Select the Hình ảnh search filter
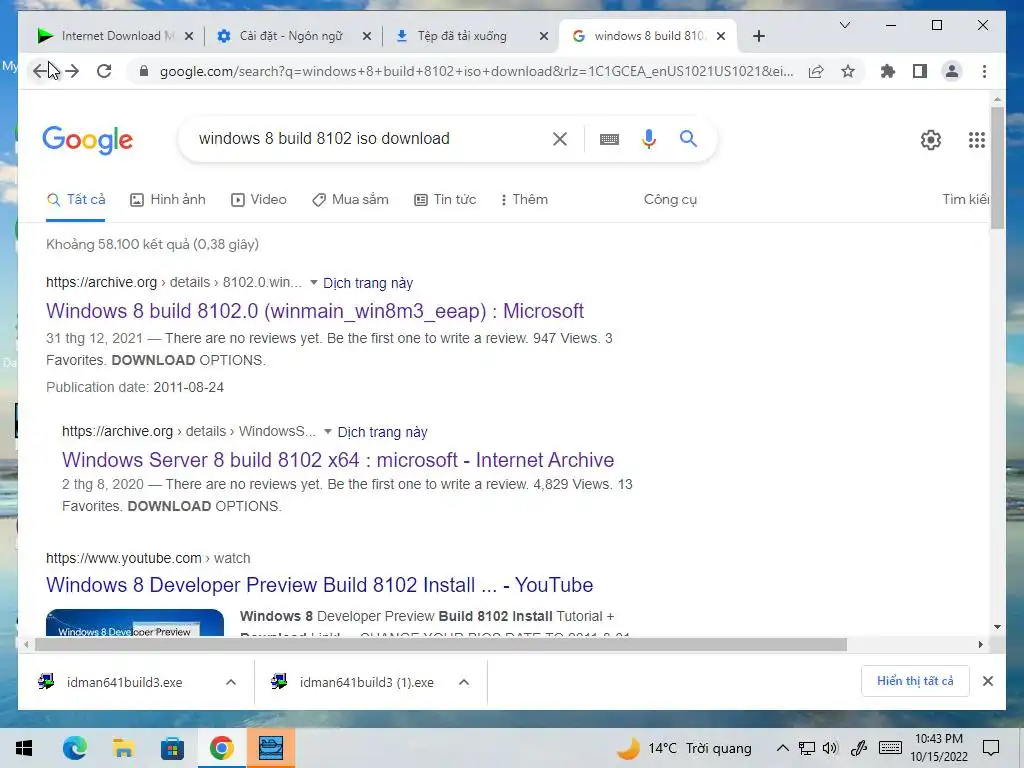Screen dimensions: 1024x768 click(x=168, y=200)
